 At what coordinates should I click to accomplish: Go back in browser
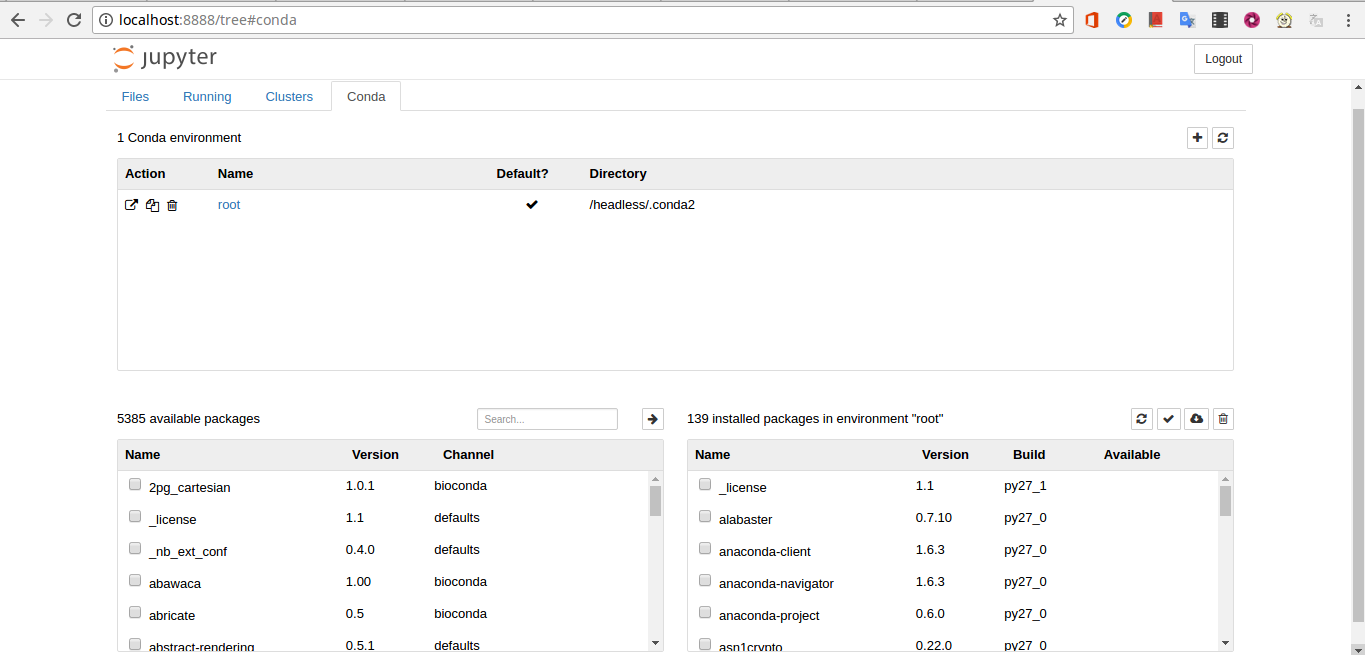(x=18, y=20)
